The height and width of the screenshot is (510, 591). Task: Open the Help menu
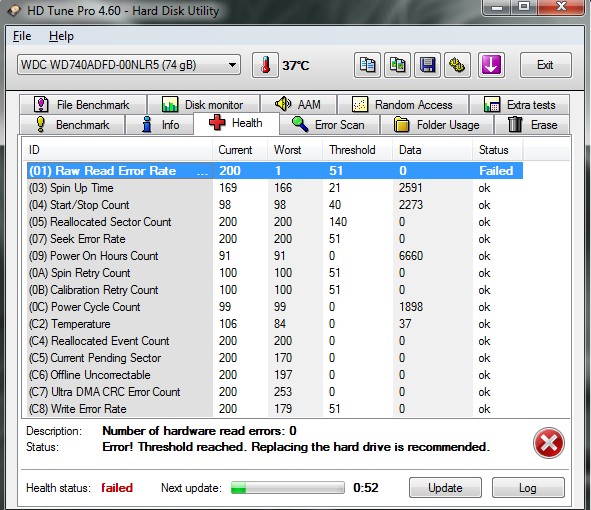[x=61, y=36]
